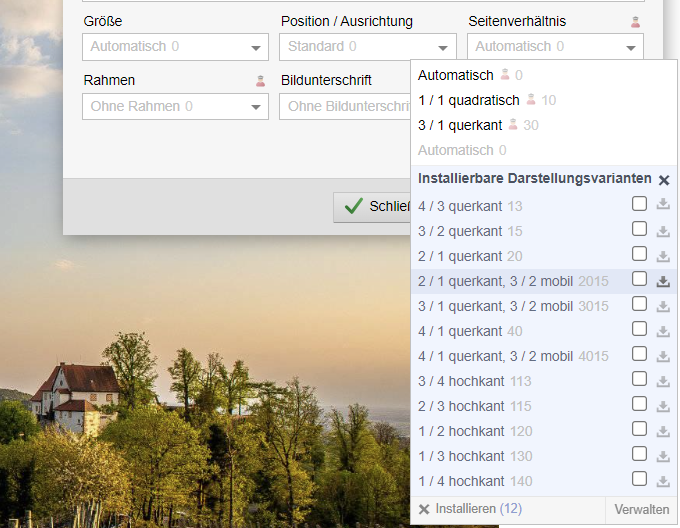The height and width of the screenshot is (528, 680).
Task: Choose 1 / 1 quadratisch option
Action: (543, 101)
